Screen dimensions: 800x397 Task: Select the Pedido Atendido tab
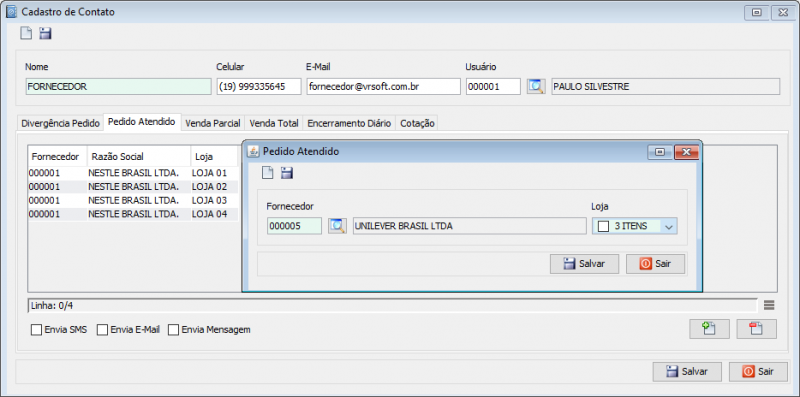142,122
